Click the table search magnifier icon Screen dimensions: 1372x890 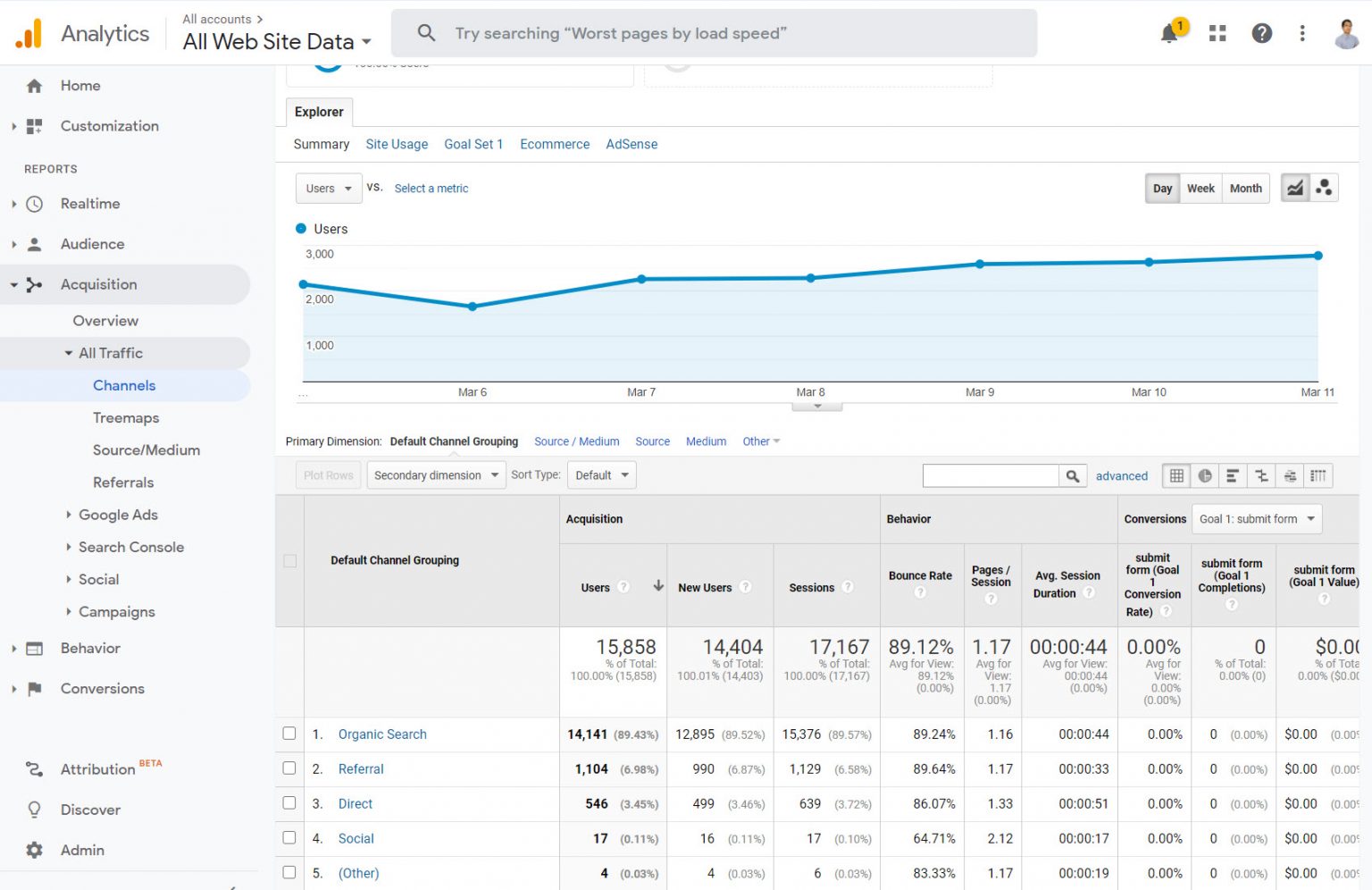point(1072,475)
